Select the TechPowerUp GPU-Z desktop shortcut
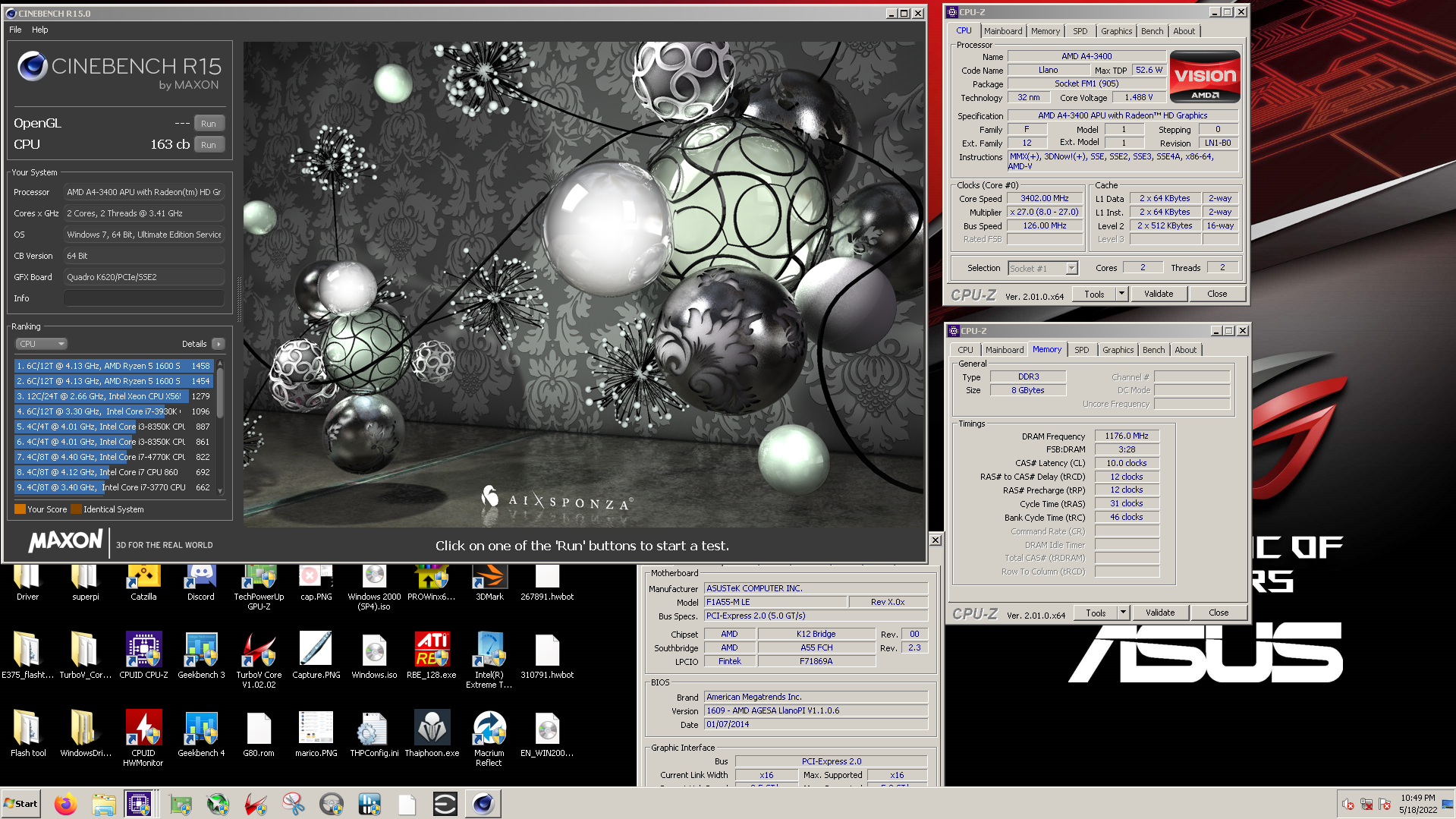Viewport: 1456px width, 819px height. click(x=259, y=588)
